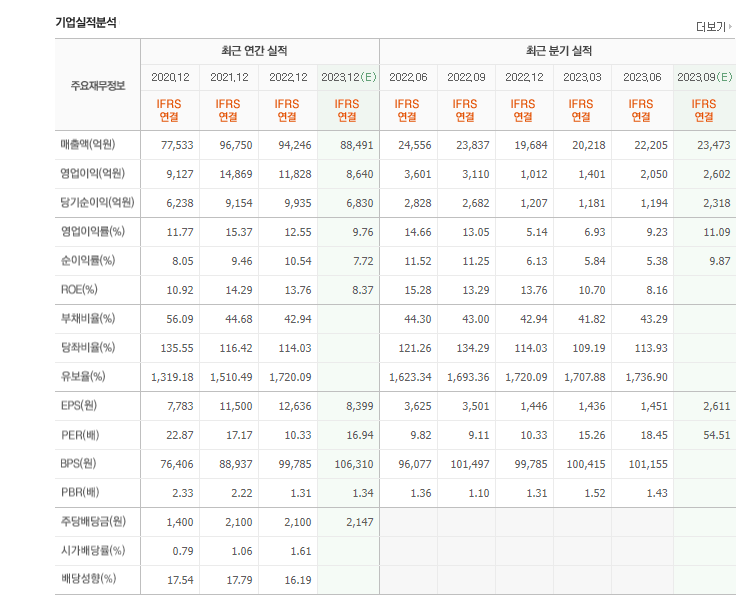Screen dimensions: 742x599
Task: Select dividend per share 2,147
Action: (x=360, y=522)
